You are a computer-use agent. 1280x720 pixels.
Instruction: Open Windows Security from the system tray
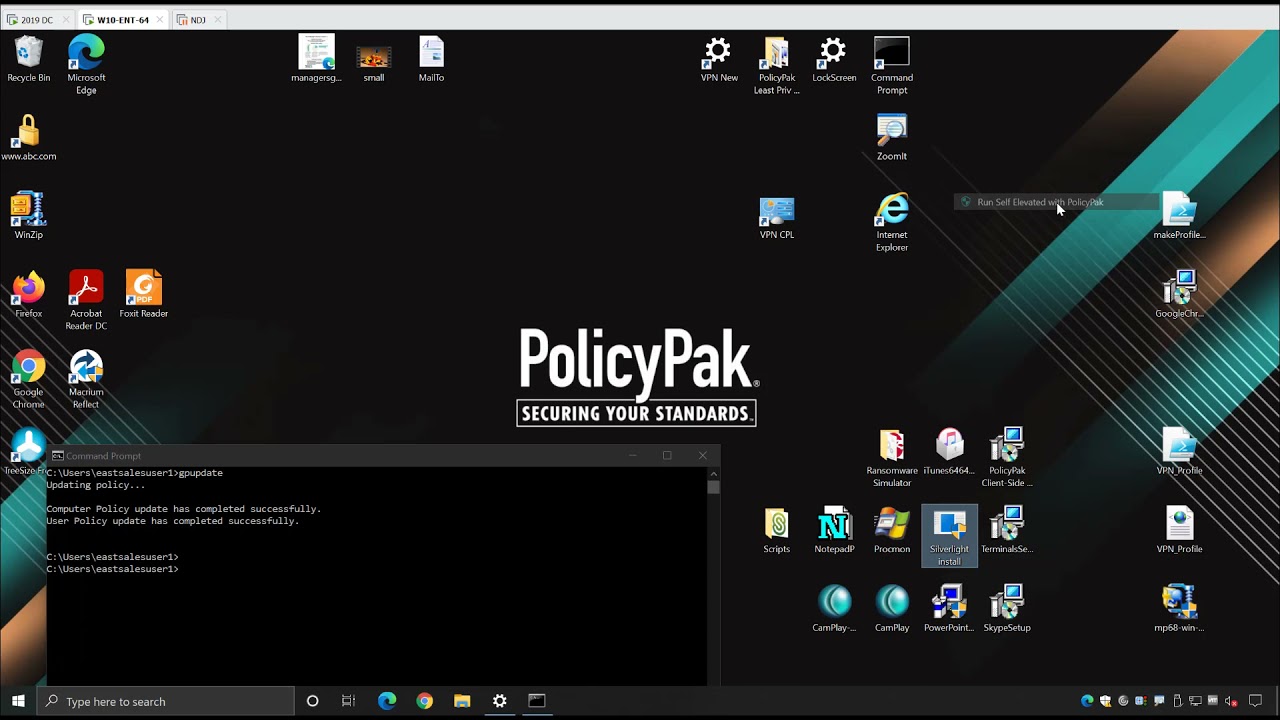1106,701
